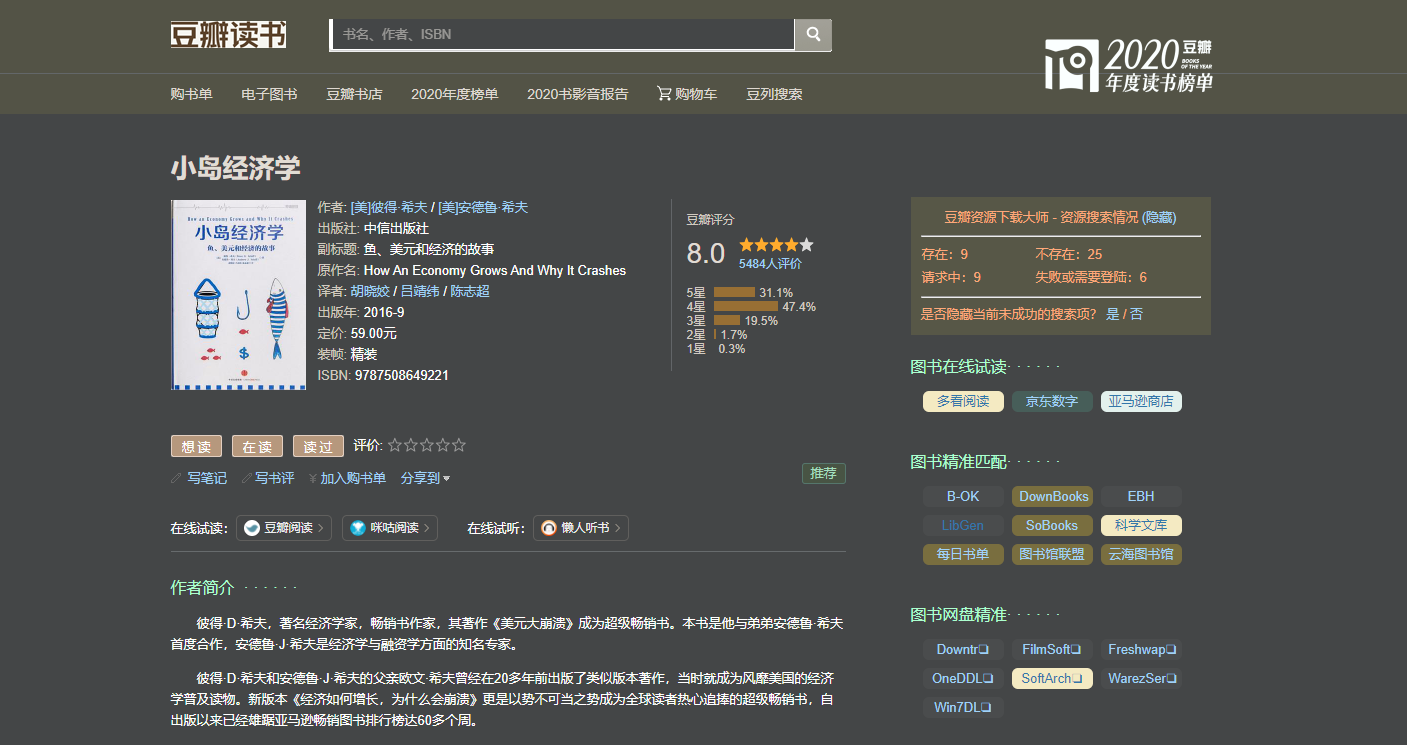
Task: Choose 是 to hide failed searches
Action: 1112,314
